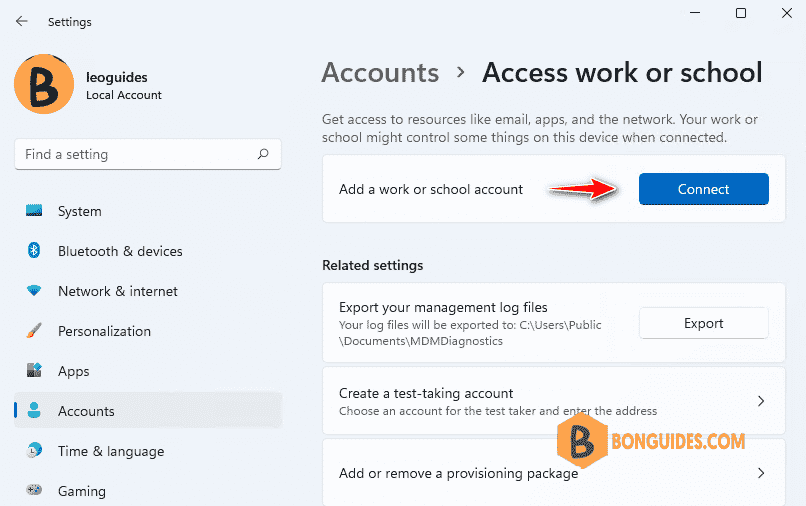The image size is (806, 506).
Task: Click the Connect button
Action: [x=704, y=189]
